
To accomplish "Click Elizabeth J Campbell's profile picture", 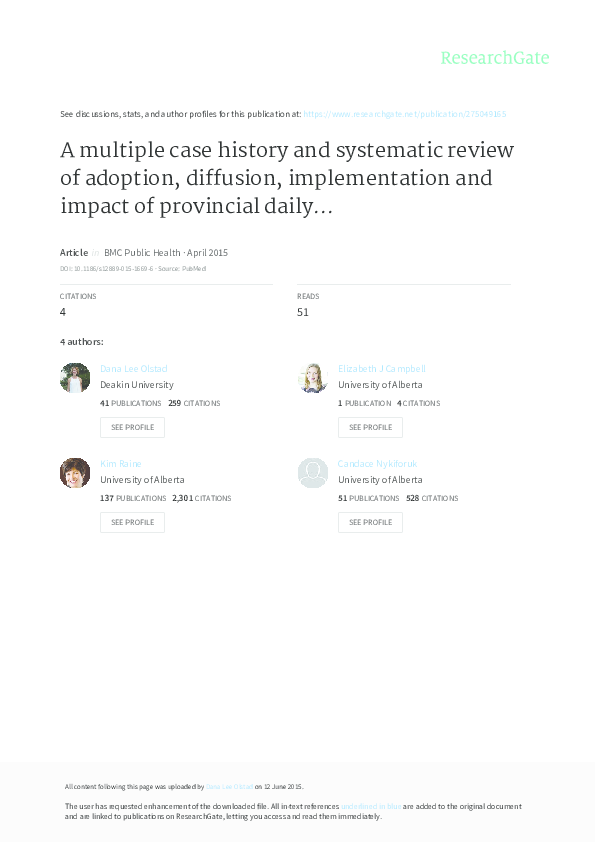I will point(312,378).
